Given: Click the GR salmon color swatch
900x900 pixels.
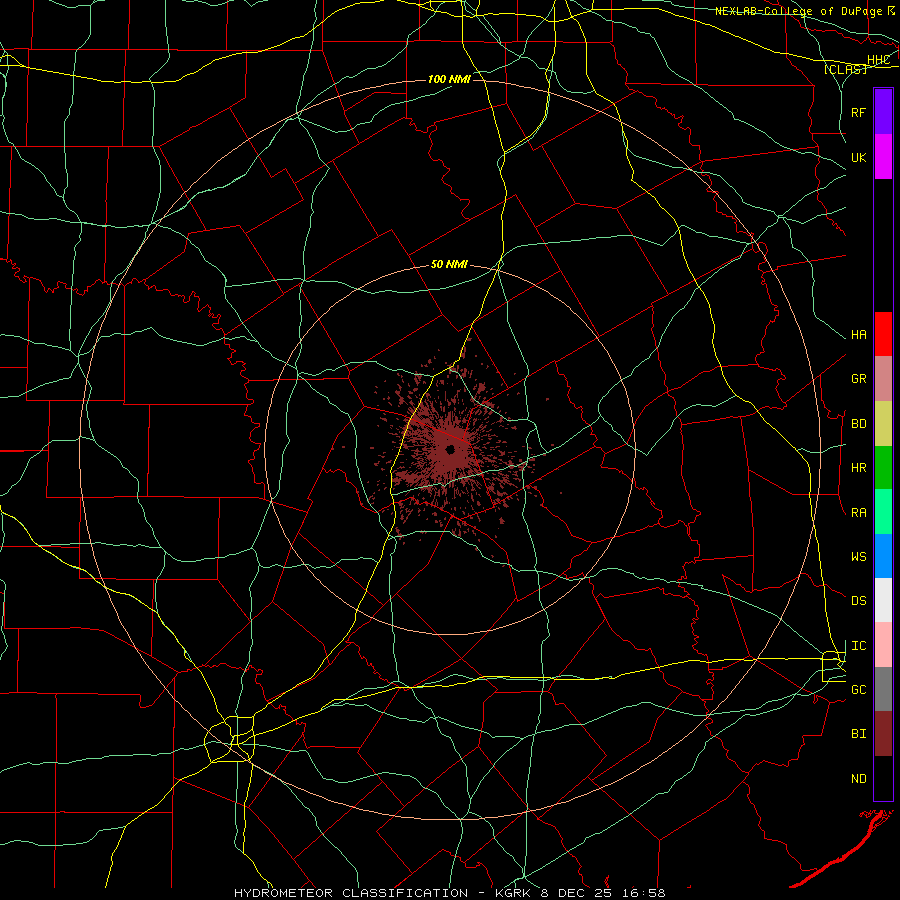Looking at the screenshot, I should [883, 379].
